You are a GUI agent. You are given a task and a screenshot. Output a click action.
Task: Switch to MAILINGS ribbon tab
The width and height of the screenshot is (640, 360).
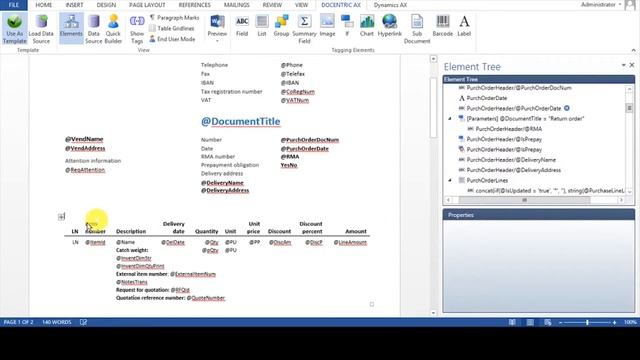point(236,5)
